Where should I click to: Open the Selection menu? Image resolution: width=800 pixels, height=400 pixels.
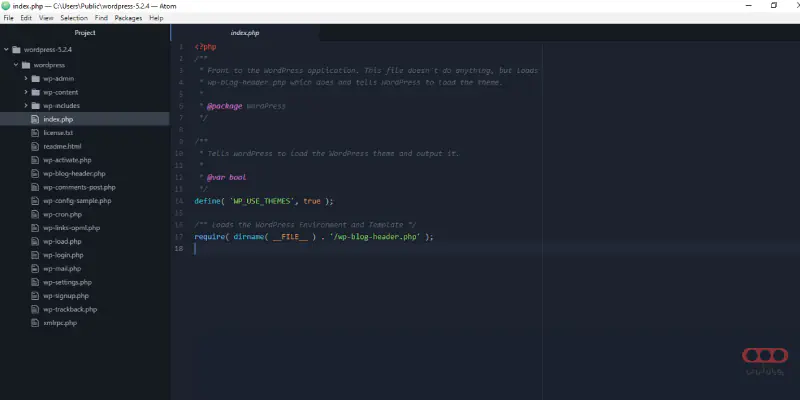(74, 18)
